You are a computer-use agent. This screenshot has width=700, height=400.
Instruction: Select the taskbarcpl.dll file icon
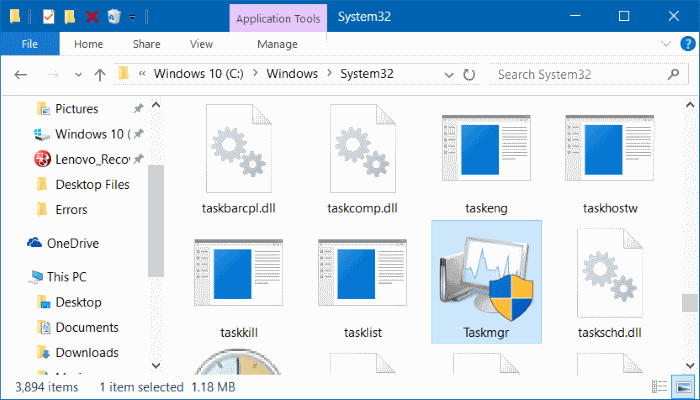239,149
